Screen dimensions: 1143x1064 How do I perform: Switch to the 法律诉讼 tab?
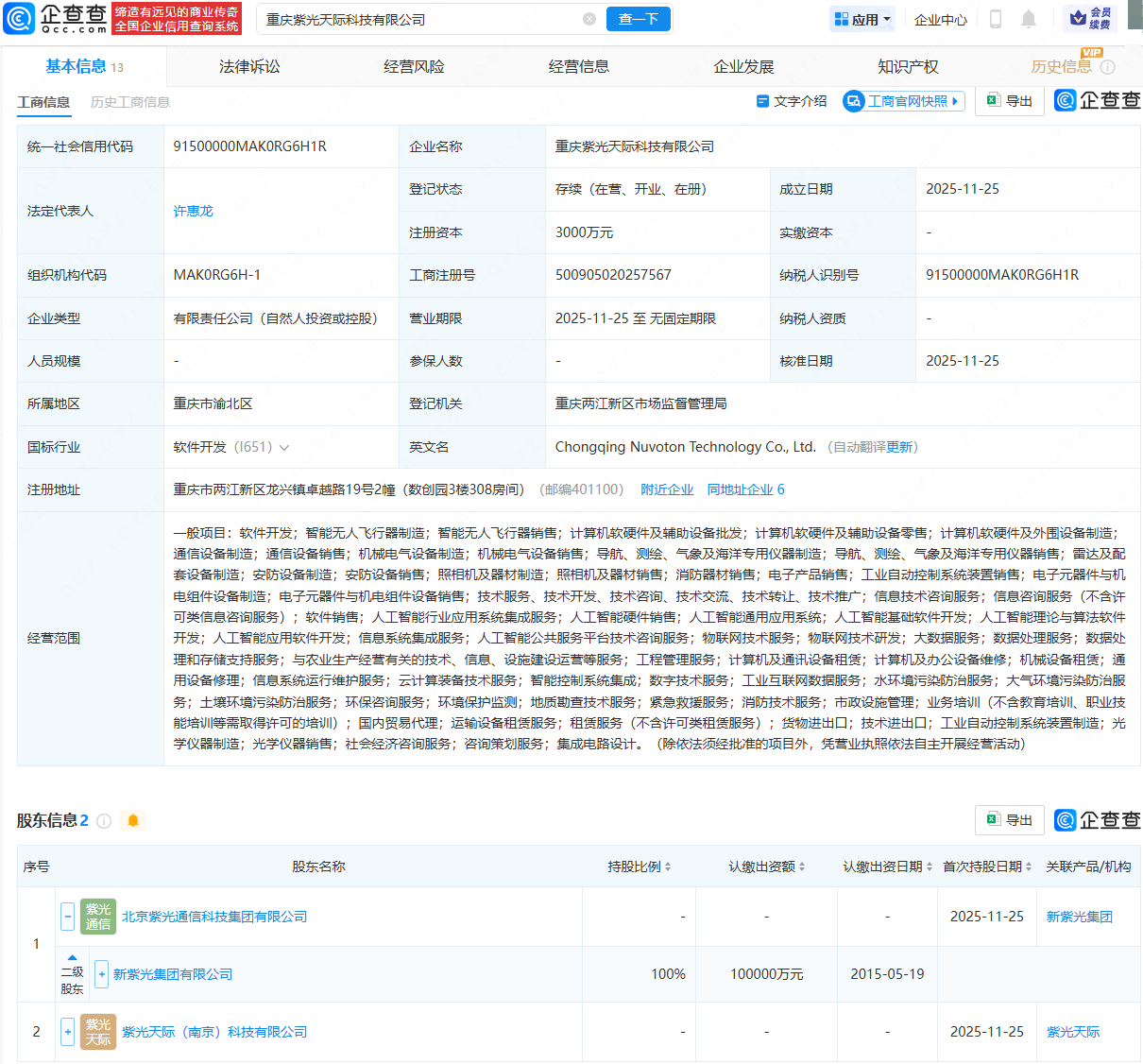(x=248, y=66)
